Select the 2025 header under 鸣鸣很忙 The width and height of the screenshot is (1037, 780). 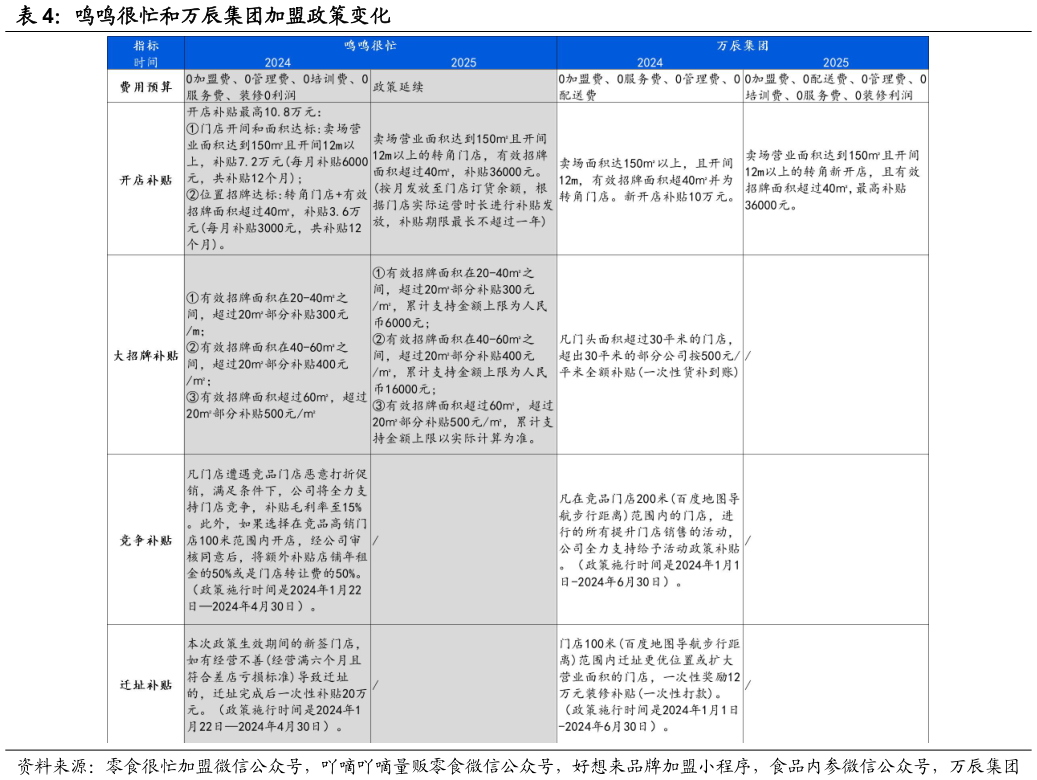click(464, 62)
